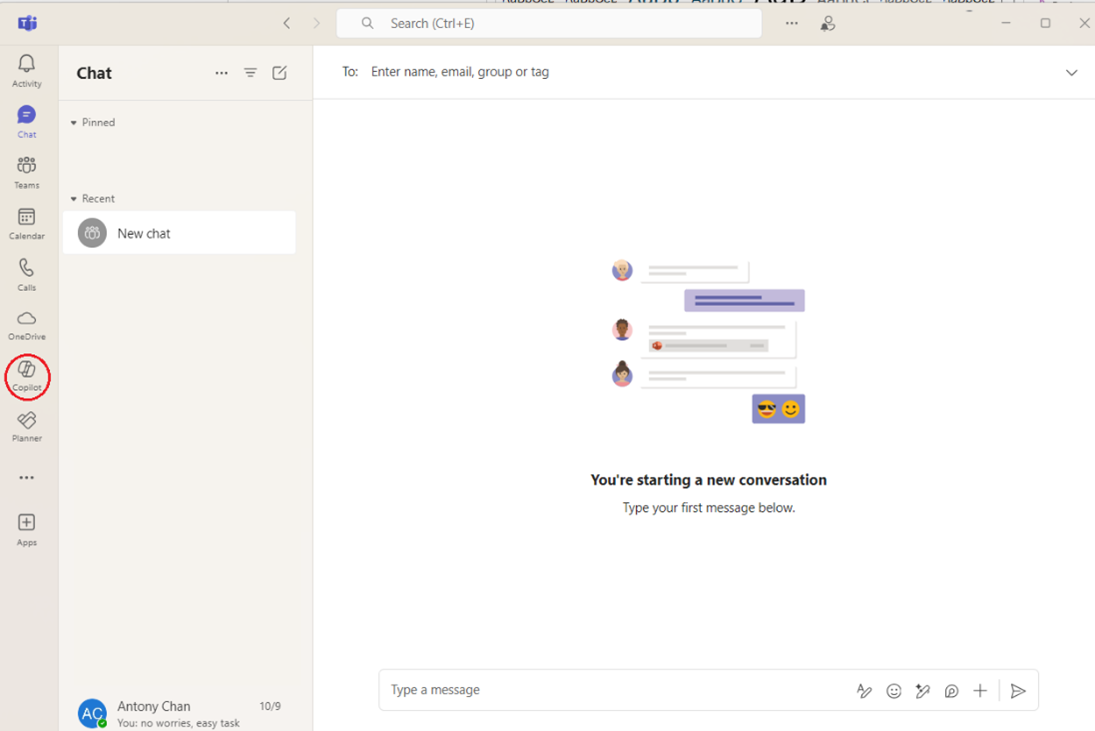Open the Apps store icon
The width and height of the screenshot is (1095, 731).
click(x=27, y=529)
